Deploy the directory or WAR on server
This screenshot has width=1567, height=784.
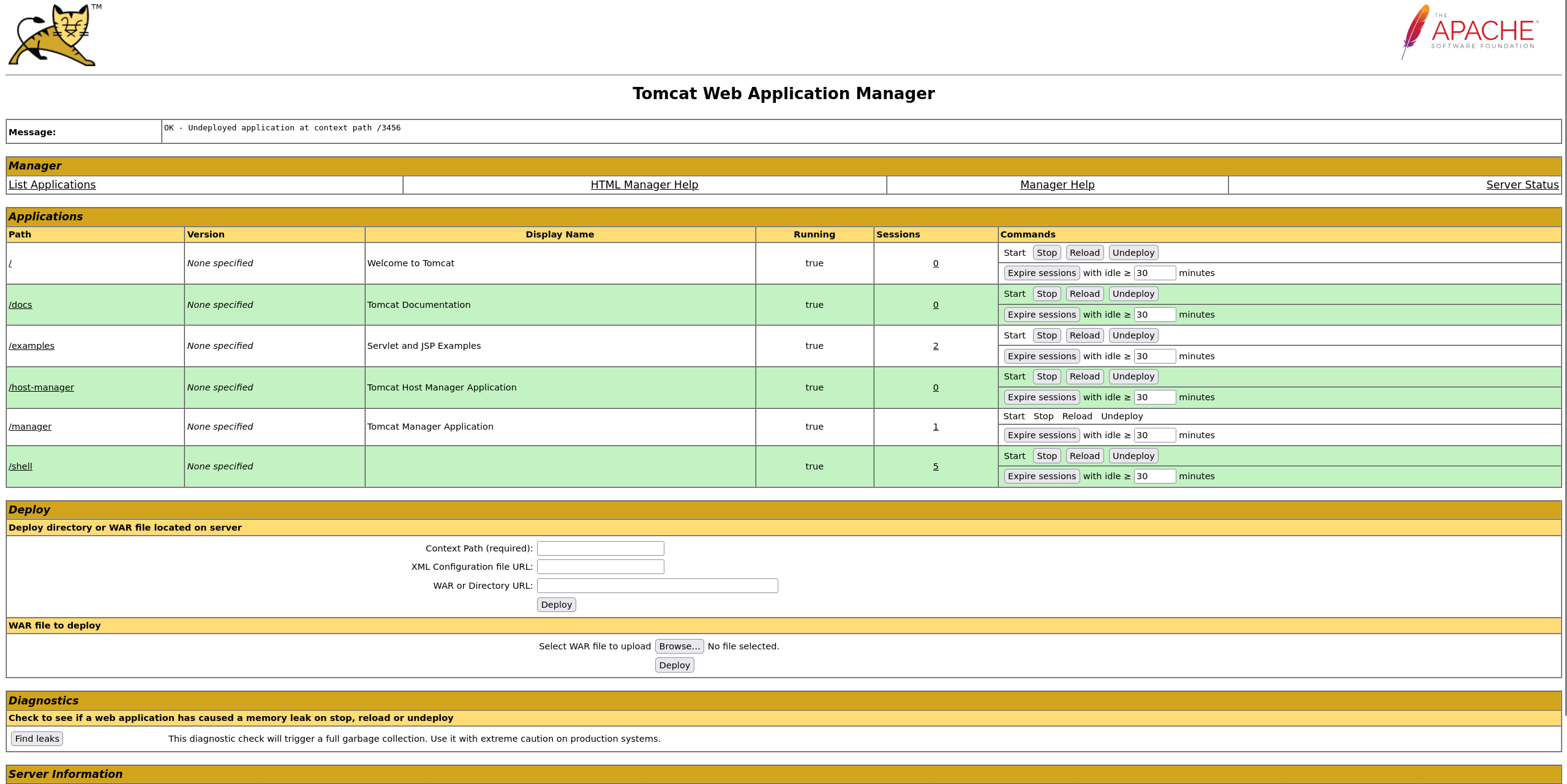point(556,605)
